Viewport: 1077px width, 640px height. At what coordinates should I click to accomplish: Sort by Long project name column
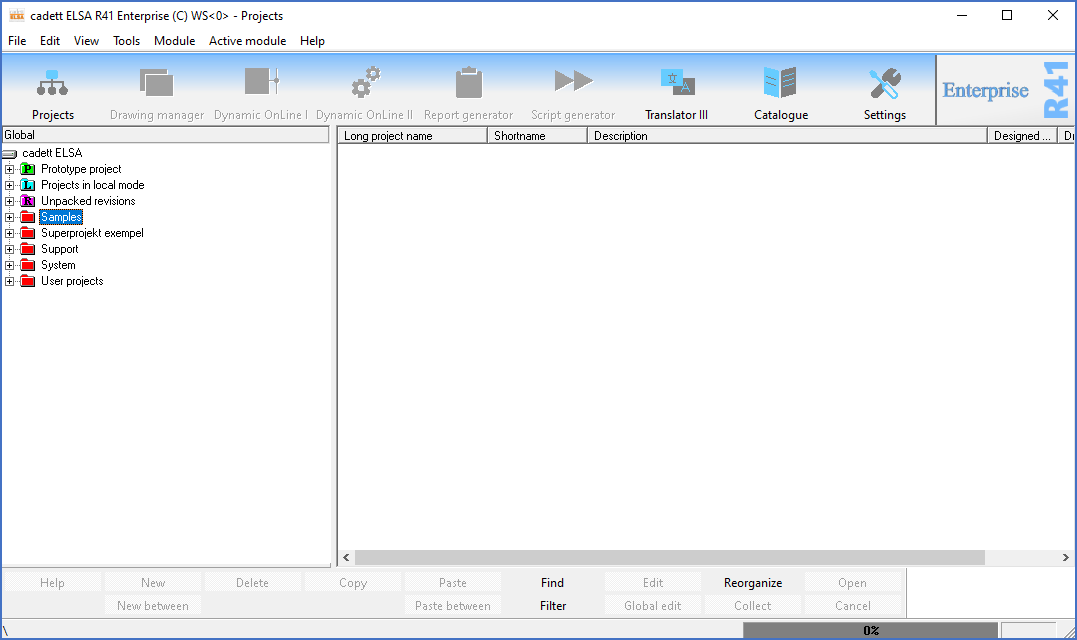(x=412, y=136)
